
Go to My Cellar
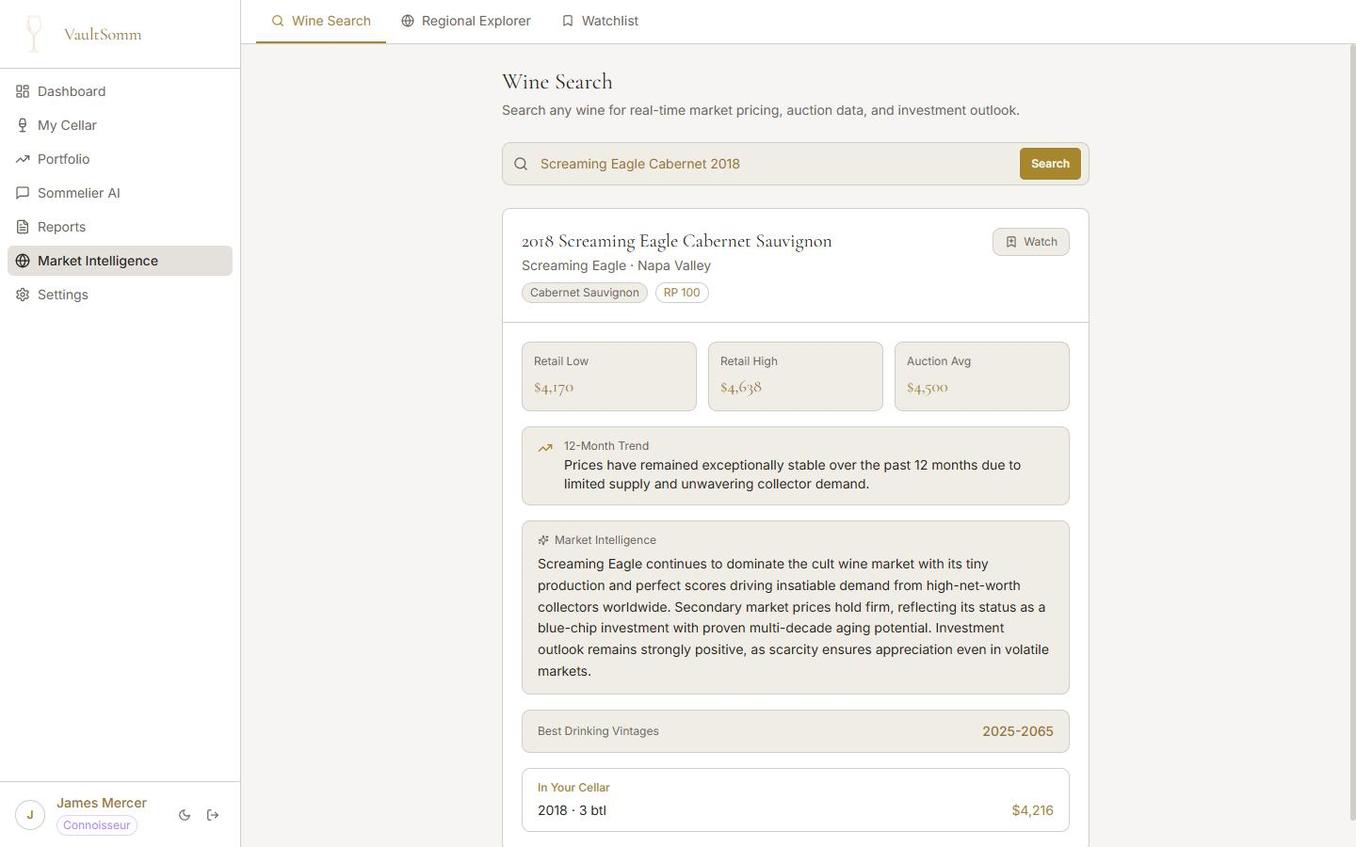pyautogui.click(x=120, y=125)
